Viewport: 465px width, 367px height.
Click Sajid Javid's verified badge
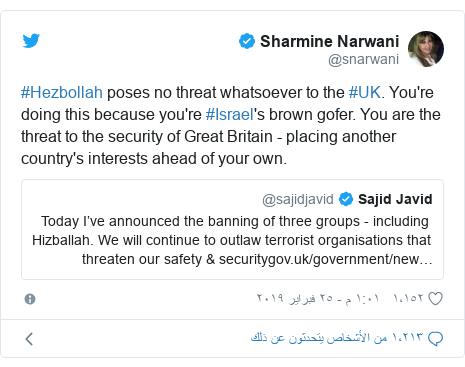coord(346,199)
